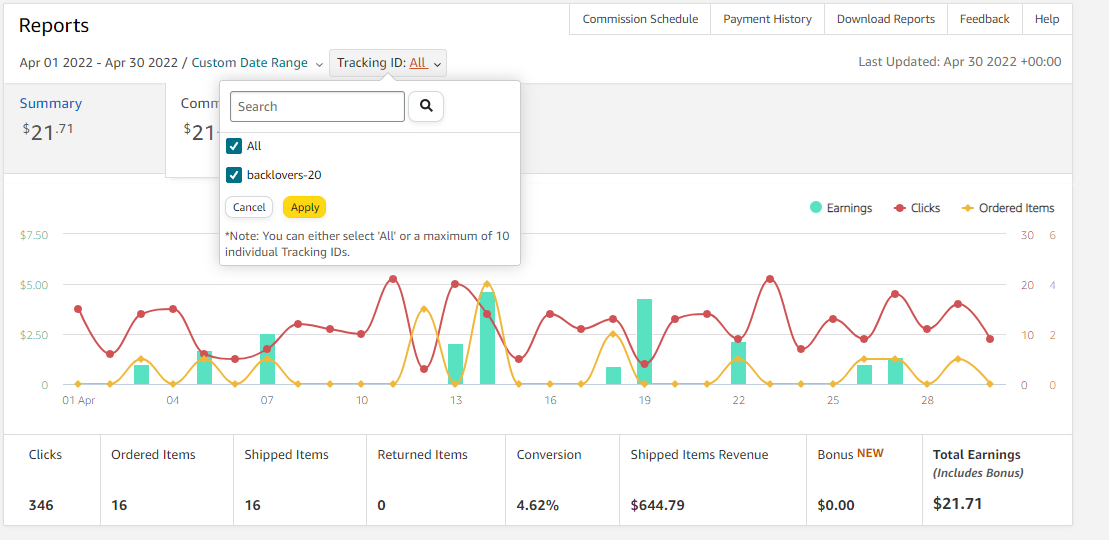The width and height of the screenshot is (1109, 540).
Task: Click the Returned Items label
Action: [422, 454]
